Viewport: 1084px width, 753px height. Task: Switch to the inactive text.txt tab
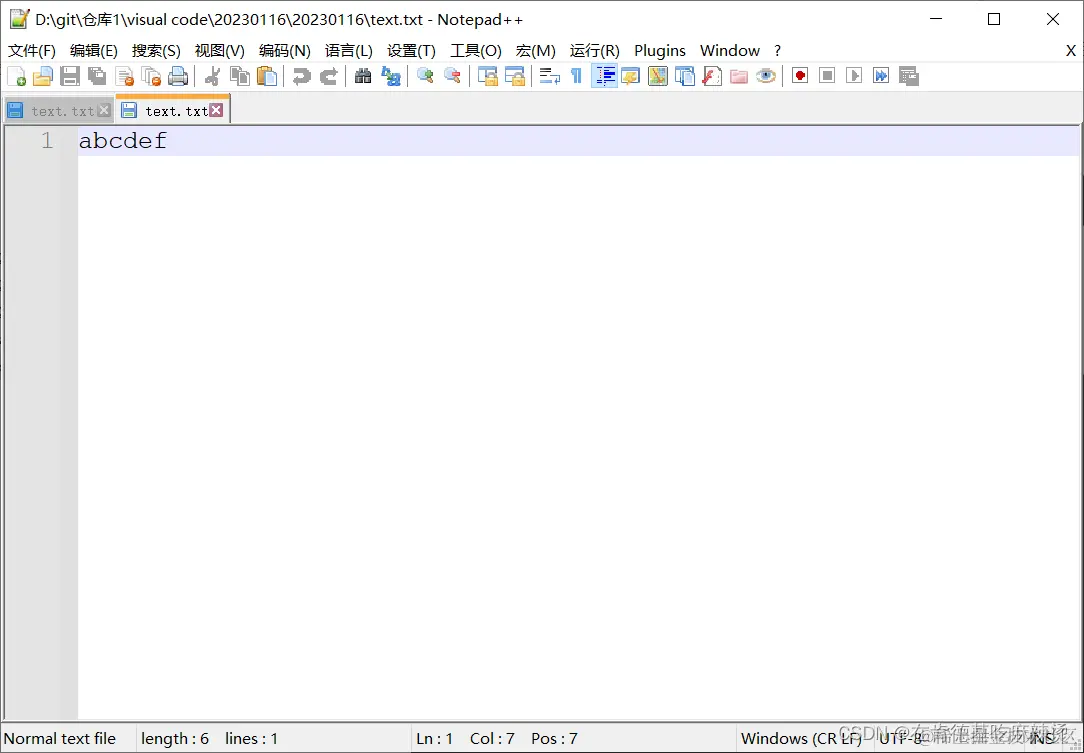pyautogui.click(x=57, y=111)
